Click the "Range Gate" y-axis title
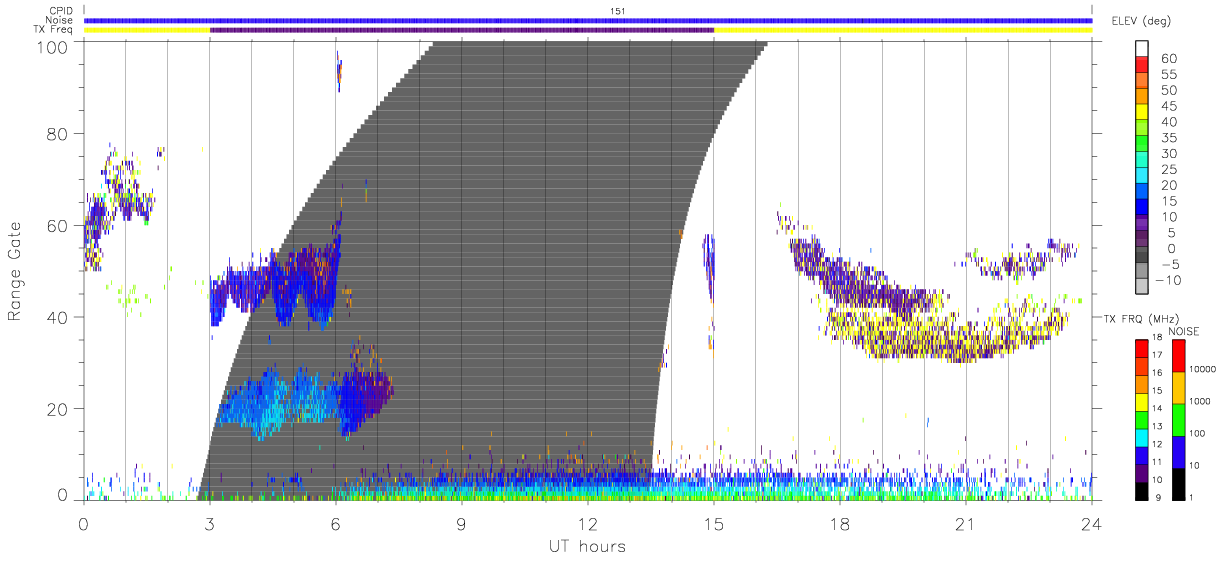This screenshot has width=1228, height=567. click(15, 271)
